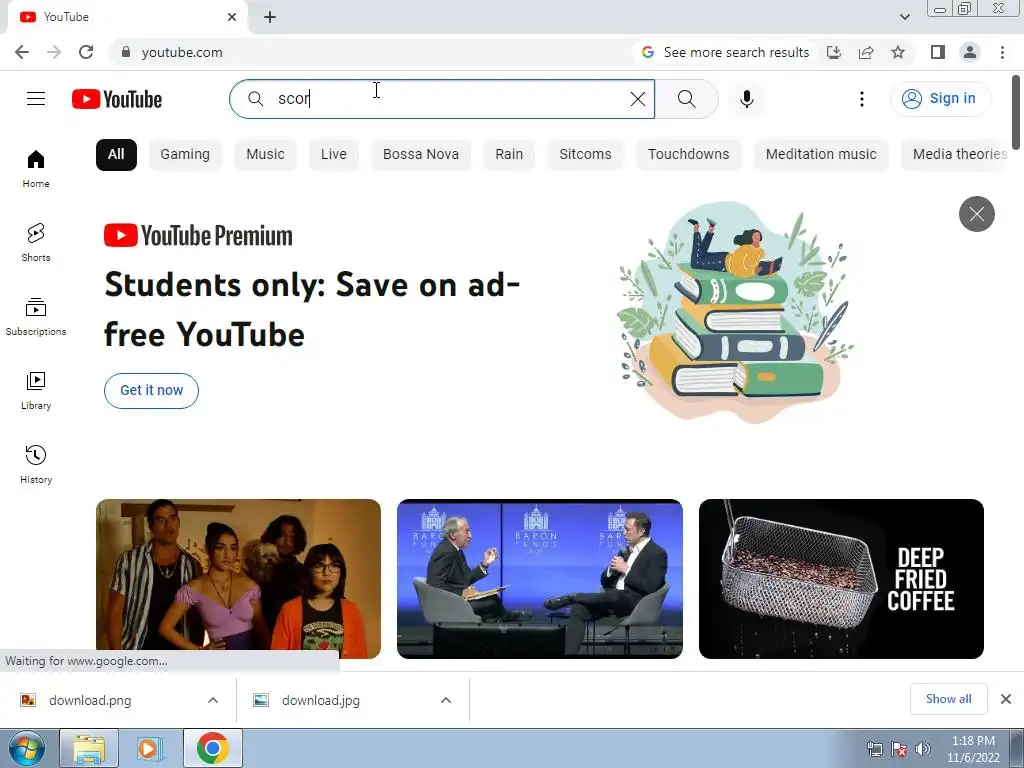View site info via the lock icon
1024x768 pixels.
tap(126, 52)
